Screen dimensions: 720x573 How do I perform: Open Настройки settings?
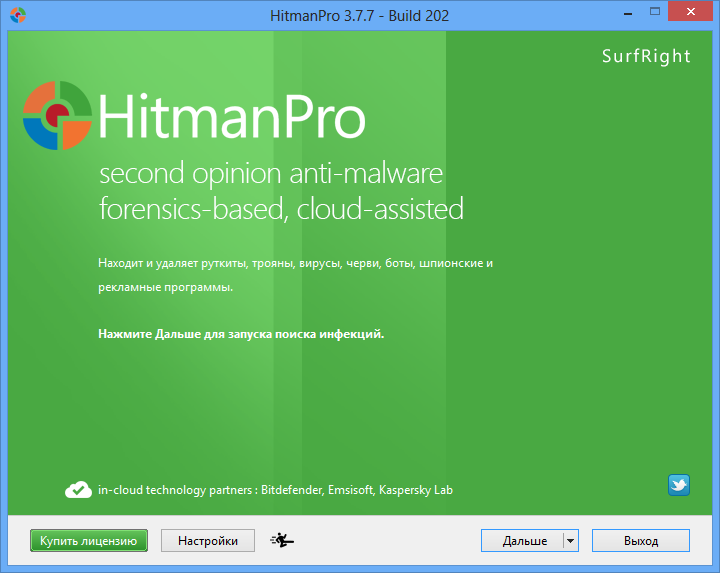(x=208, y=540)
